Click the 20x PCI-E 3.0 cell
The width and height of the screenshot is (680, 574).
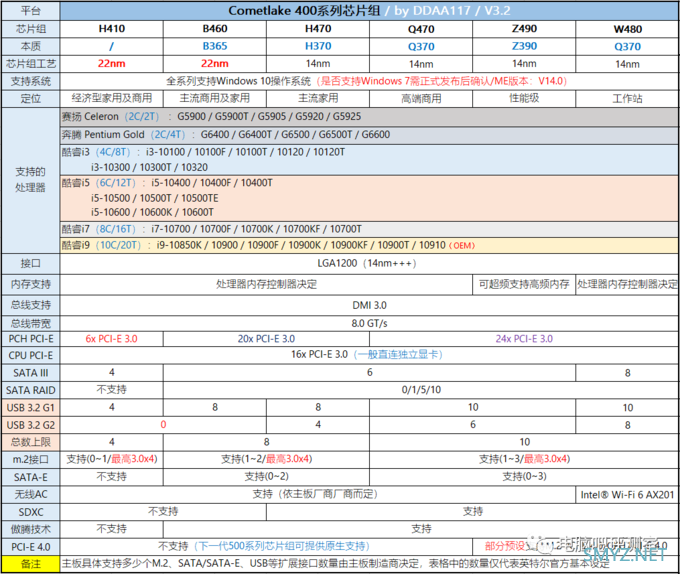point(266,339)
